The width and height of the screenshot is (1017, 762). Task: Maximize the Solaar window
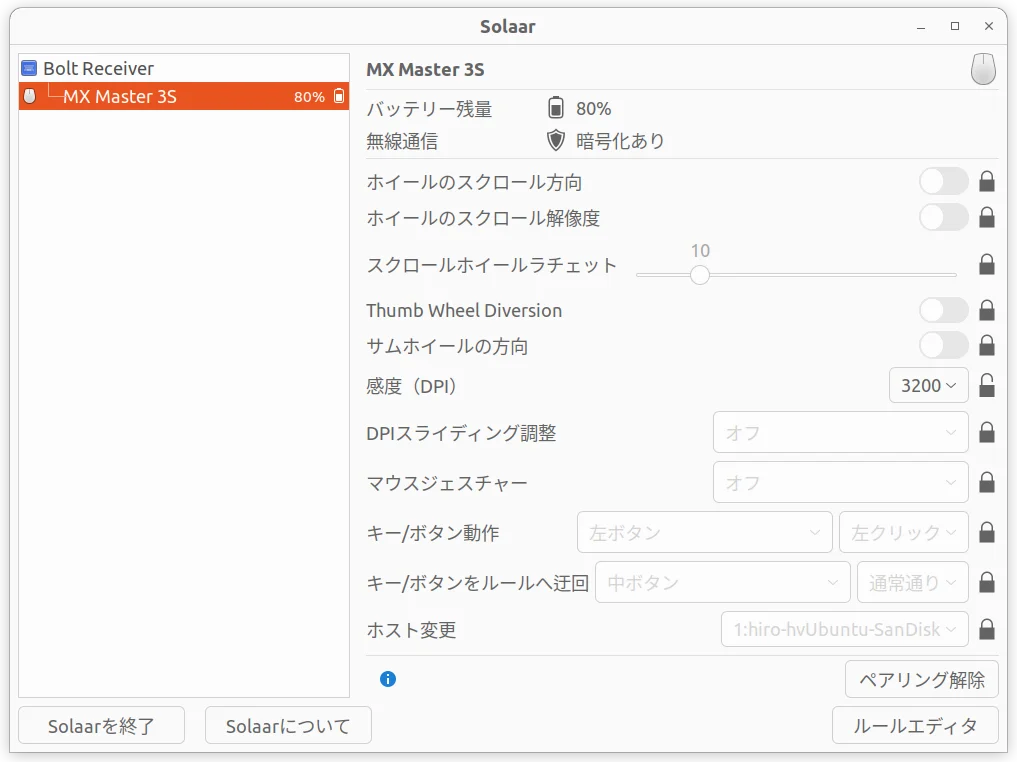click(x=955, y=27)
